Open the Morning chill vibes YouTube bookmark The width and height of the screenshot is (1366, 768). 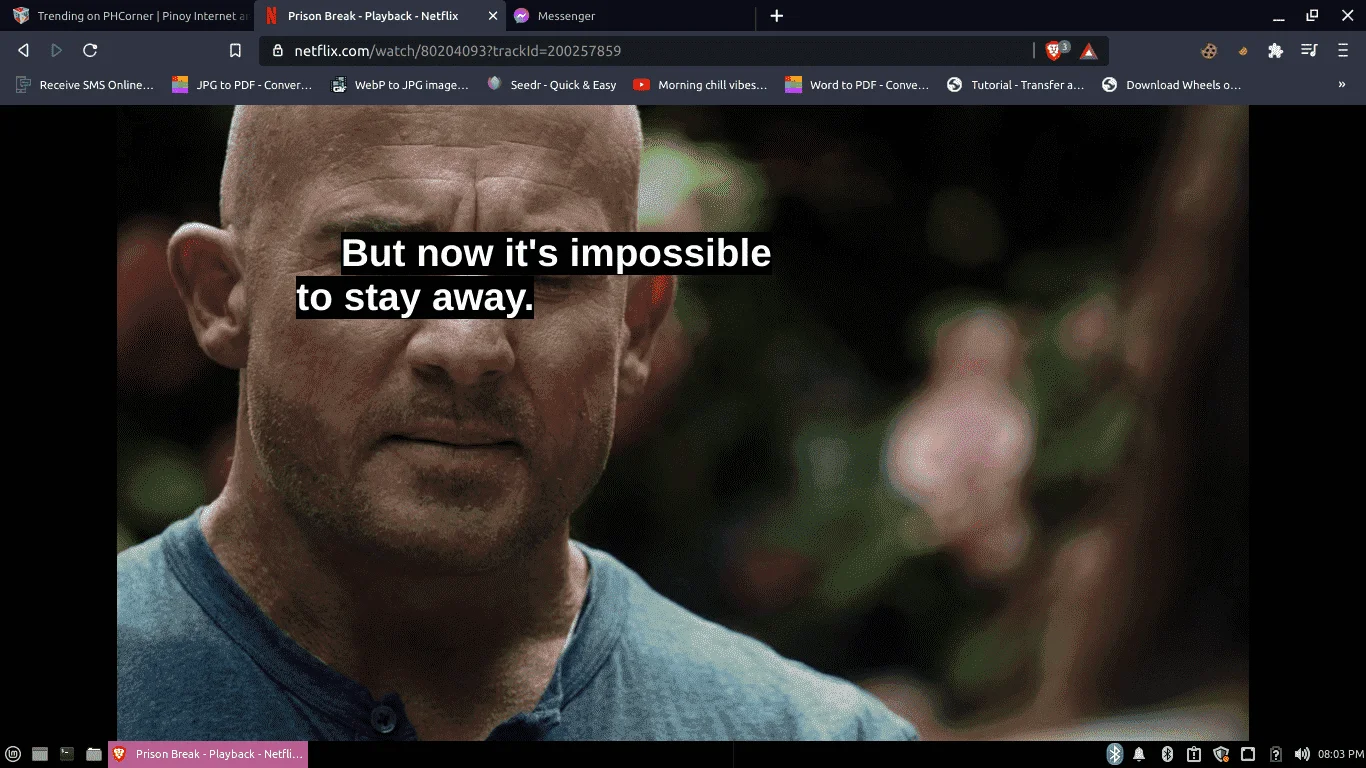coord(700,85)
